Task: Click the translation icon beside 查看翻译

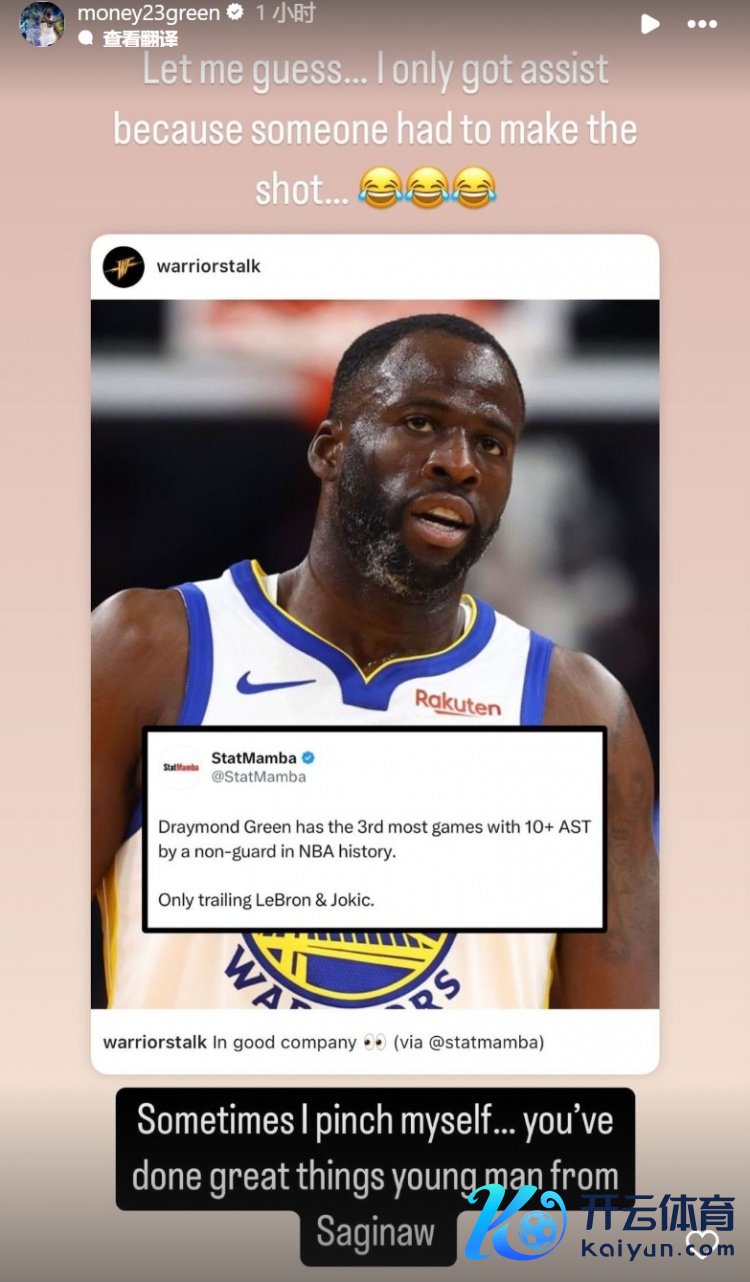Action: click(x=86, y=39)
